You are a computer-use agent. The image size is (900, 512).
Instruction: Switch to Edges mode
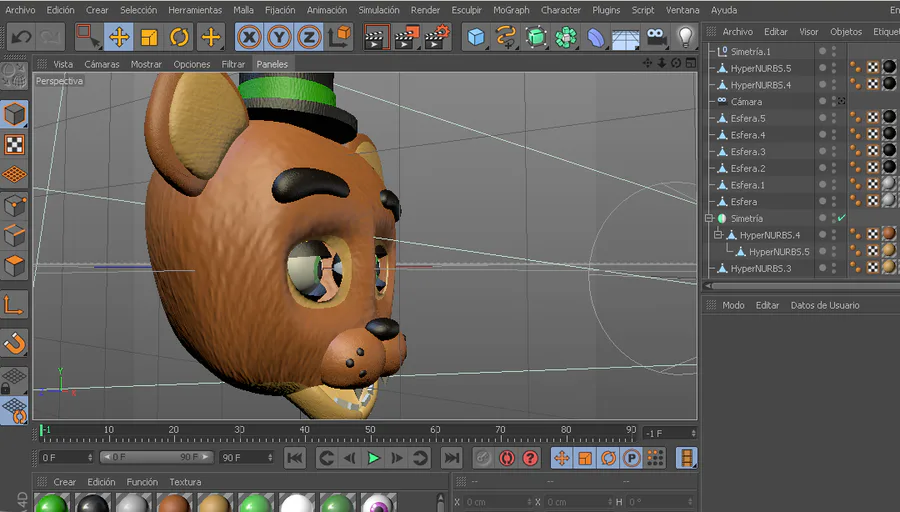pos(14,235)
